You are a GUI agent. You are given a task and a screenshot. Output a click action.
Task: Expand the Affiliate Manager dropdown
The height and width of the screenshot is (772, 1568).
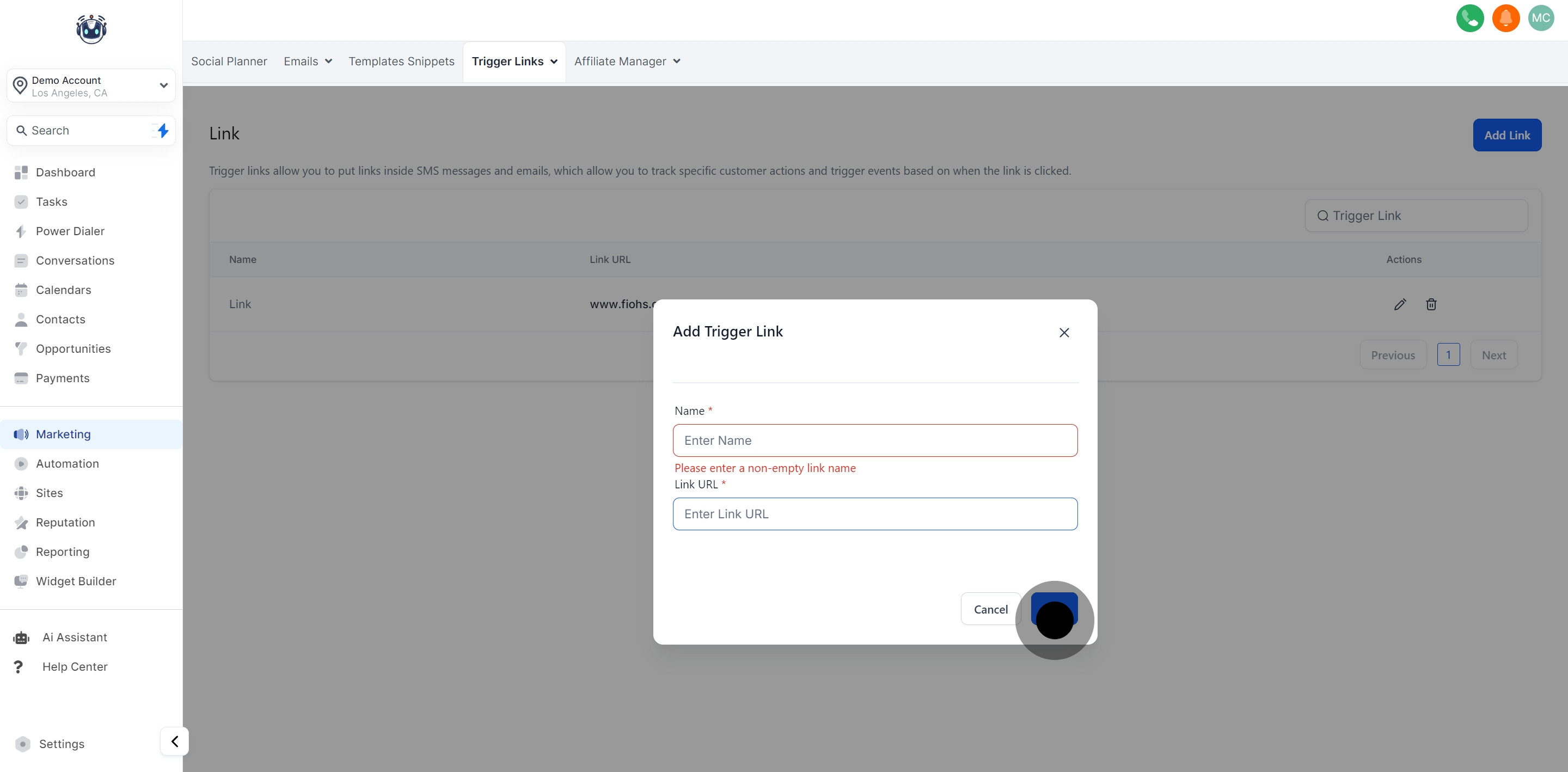[x=676, y=62]
